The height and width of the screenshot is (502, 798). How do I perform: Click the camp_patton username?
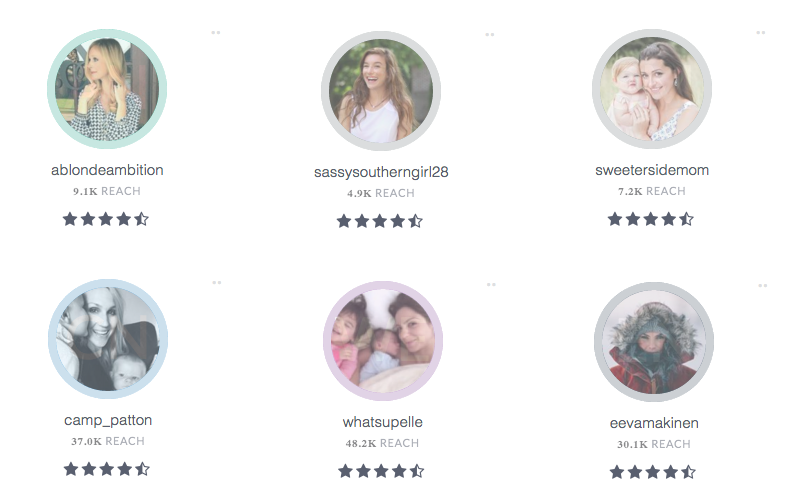108,420
